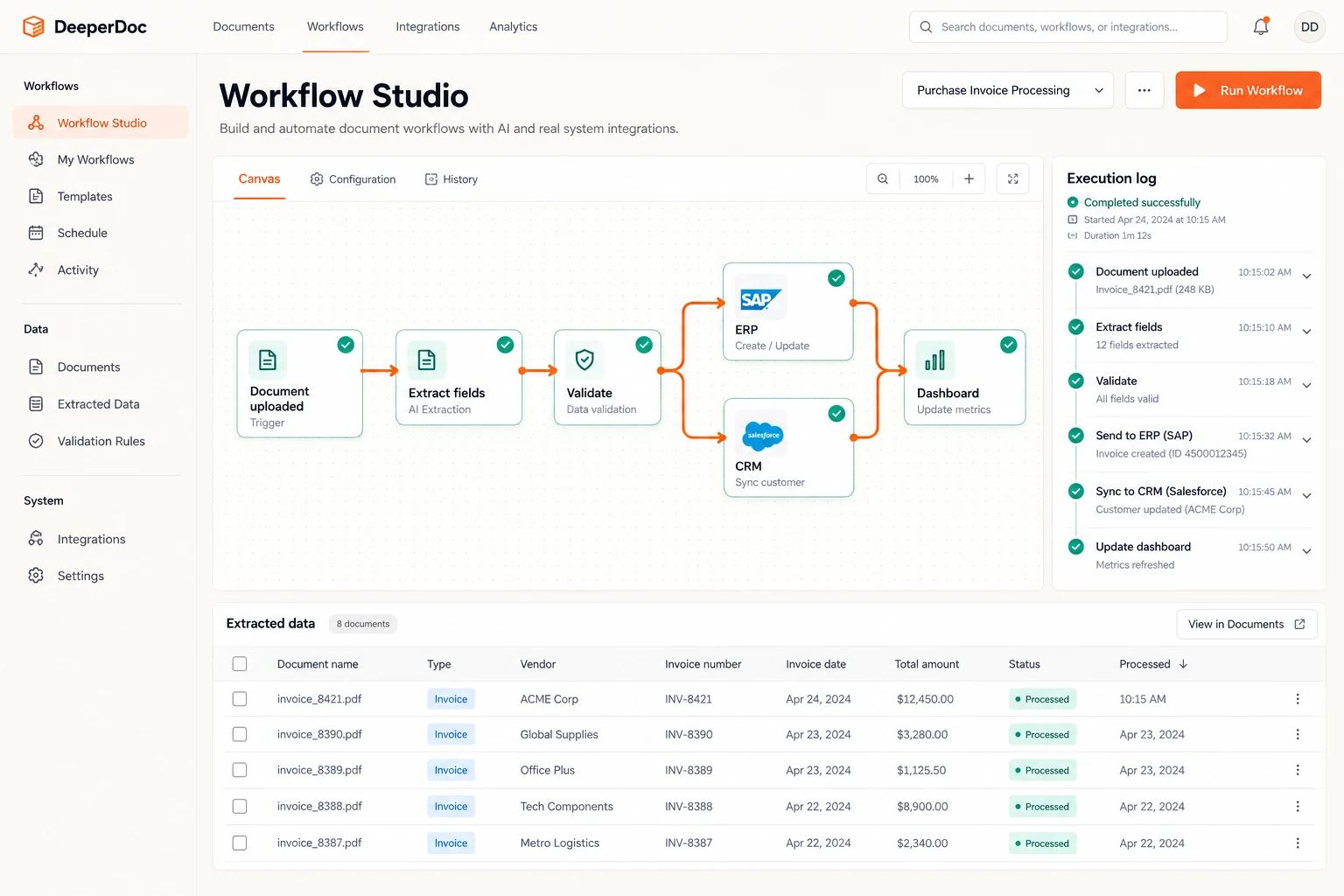Open the Purchase Invoice Processing dropdown
Screen dimensions: 1344x896
pyautogui.click(x=1008, y=90)
